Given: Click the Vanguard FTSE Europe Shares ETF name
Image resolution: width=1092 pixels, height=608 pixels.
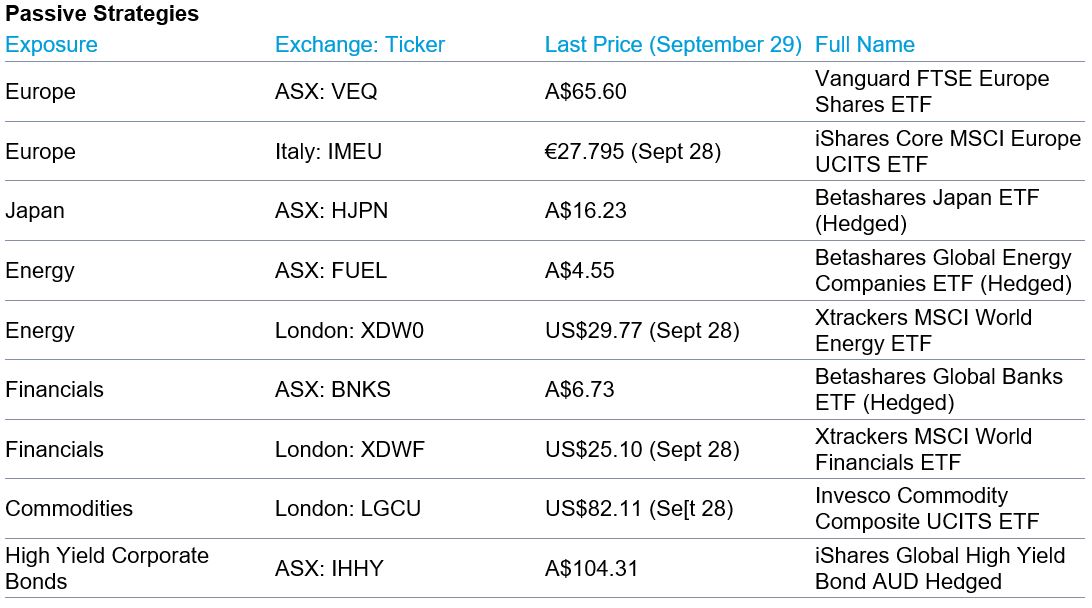Looking at the screenshot, I should 932,92.
